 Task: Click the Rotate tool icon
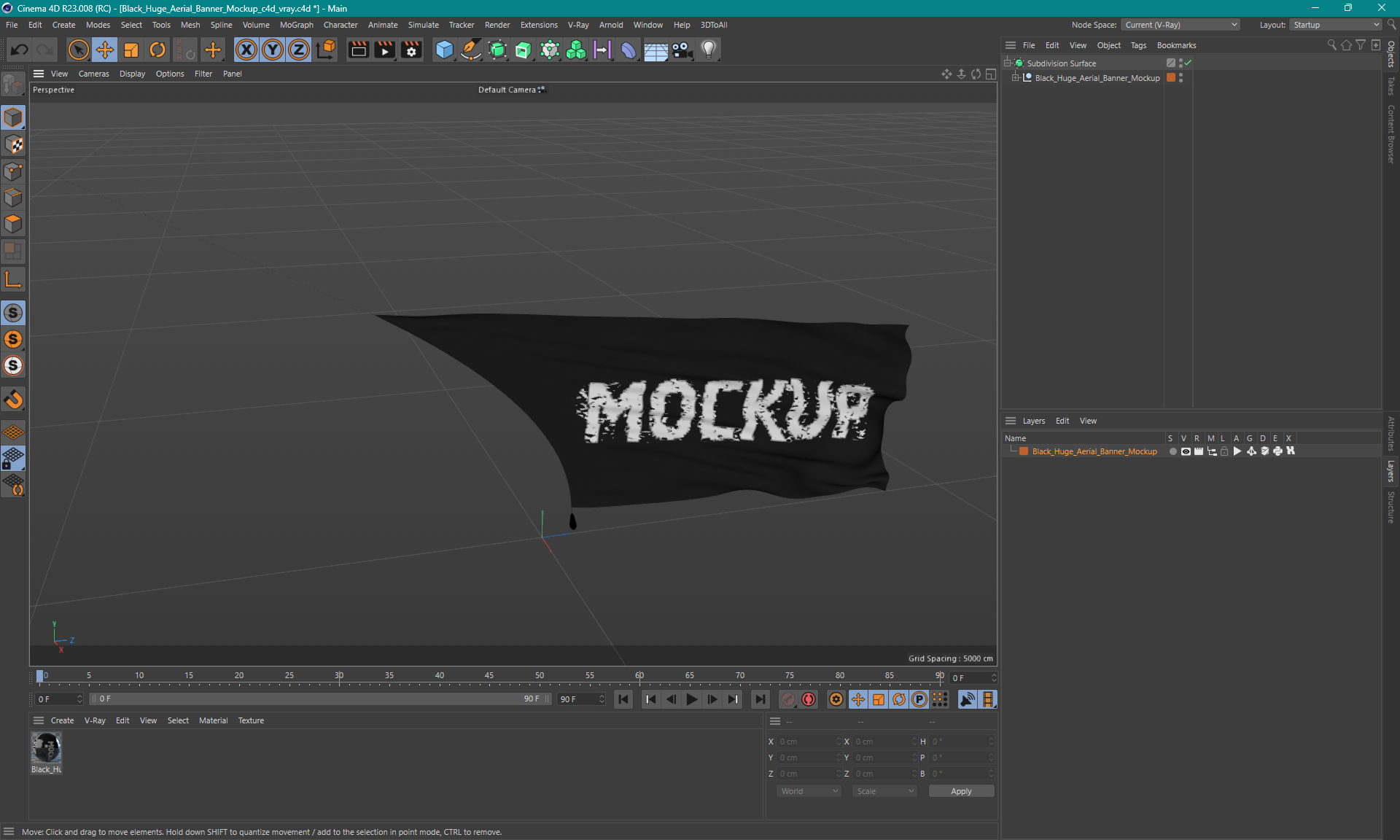coord(158,49)
